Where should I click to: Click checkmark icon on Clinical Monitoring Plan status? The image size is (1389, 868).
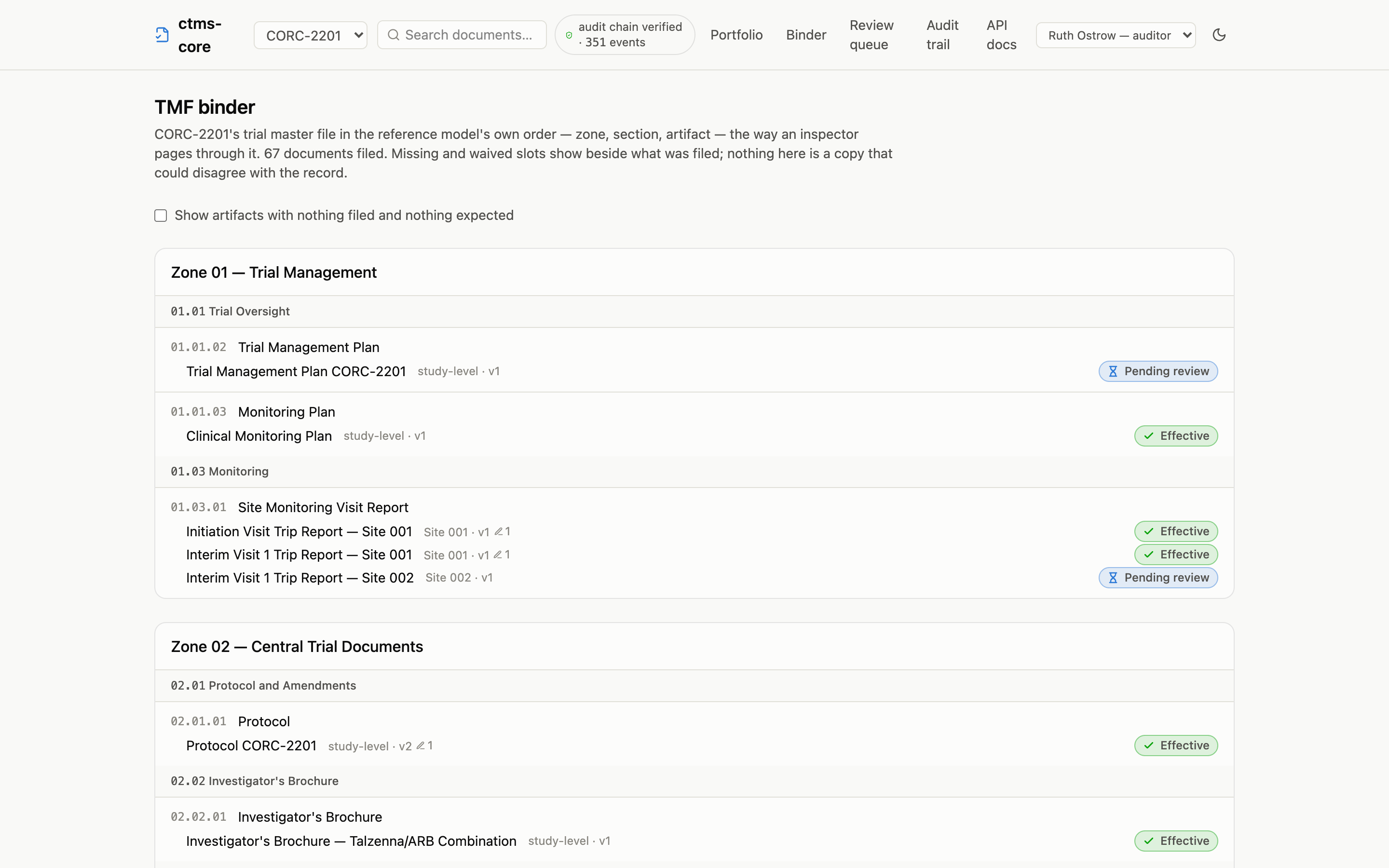pos(1148,436)
